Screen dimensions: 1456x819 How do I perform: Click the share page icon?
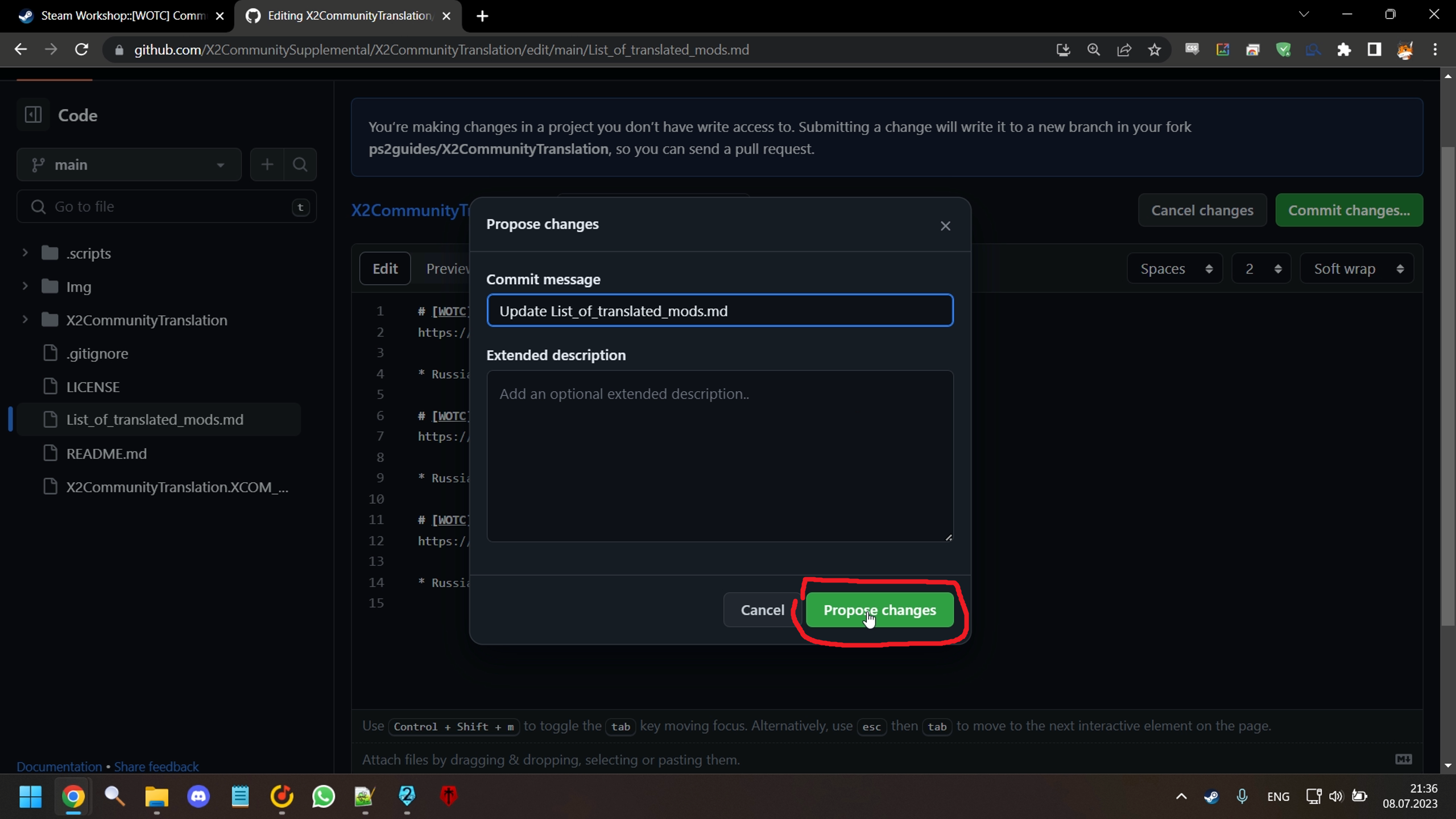[x=1124, y=50]
